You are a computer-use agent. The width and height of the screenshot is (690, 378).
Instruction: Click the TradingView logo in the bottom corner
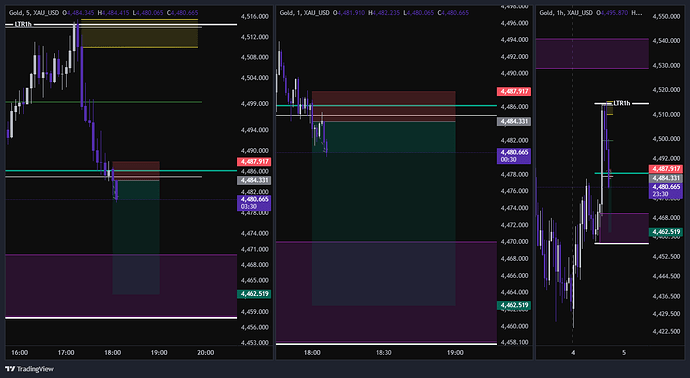tap(29, 369)
